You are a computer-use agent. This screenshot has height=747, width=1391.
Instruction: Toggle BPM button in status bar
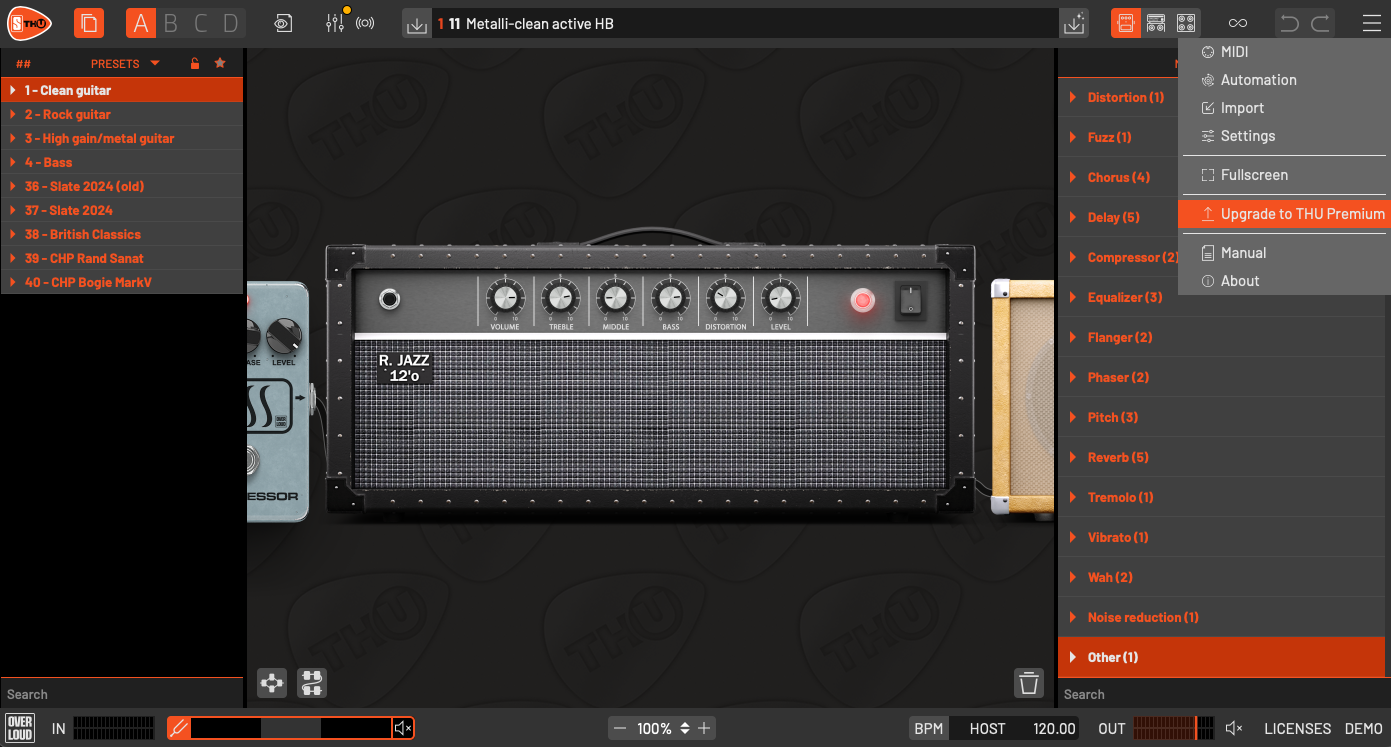coord(929,728)
